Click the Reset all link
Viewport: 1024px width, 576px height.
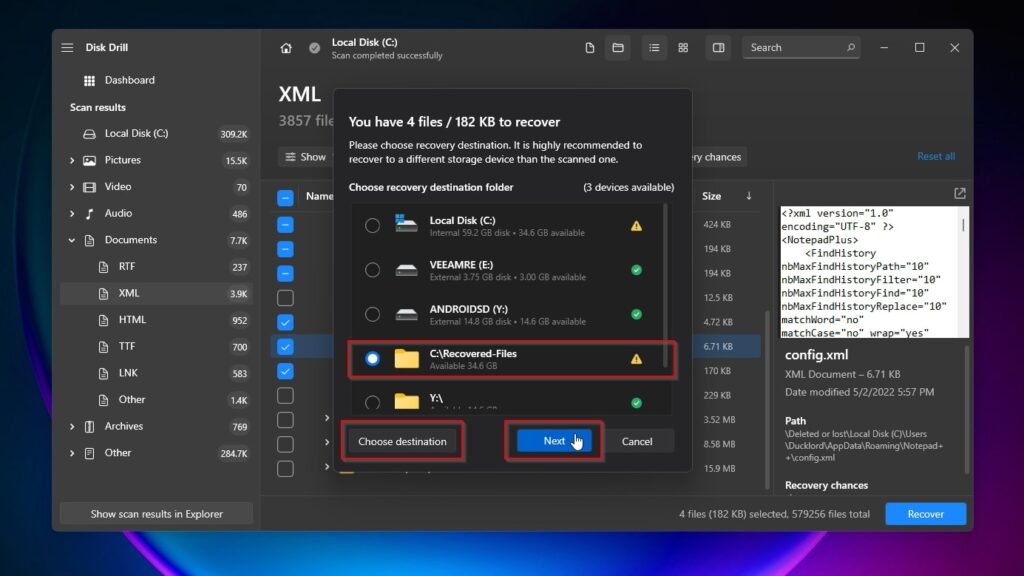936,156
